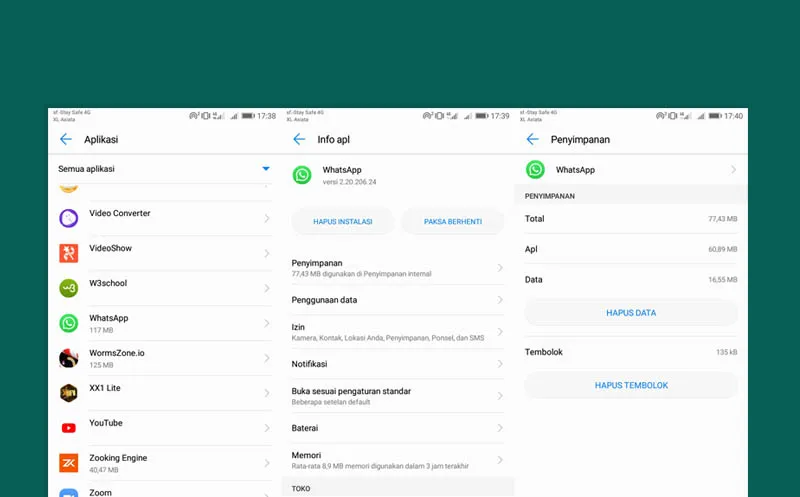Select WhatsApp 117 MB in app list

[x=160, y=323]
